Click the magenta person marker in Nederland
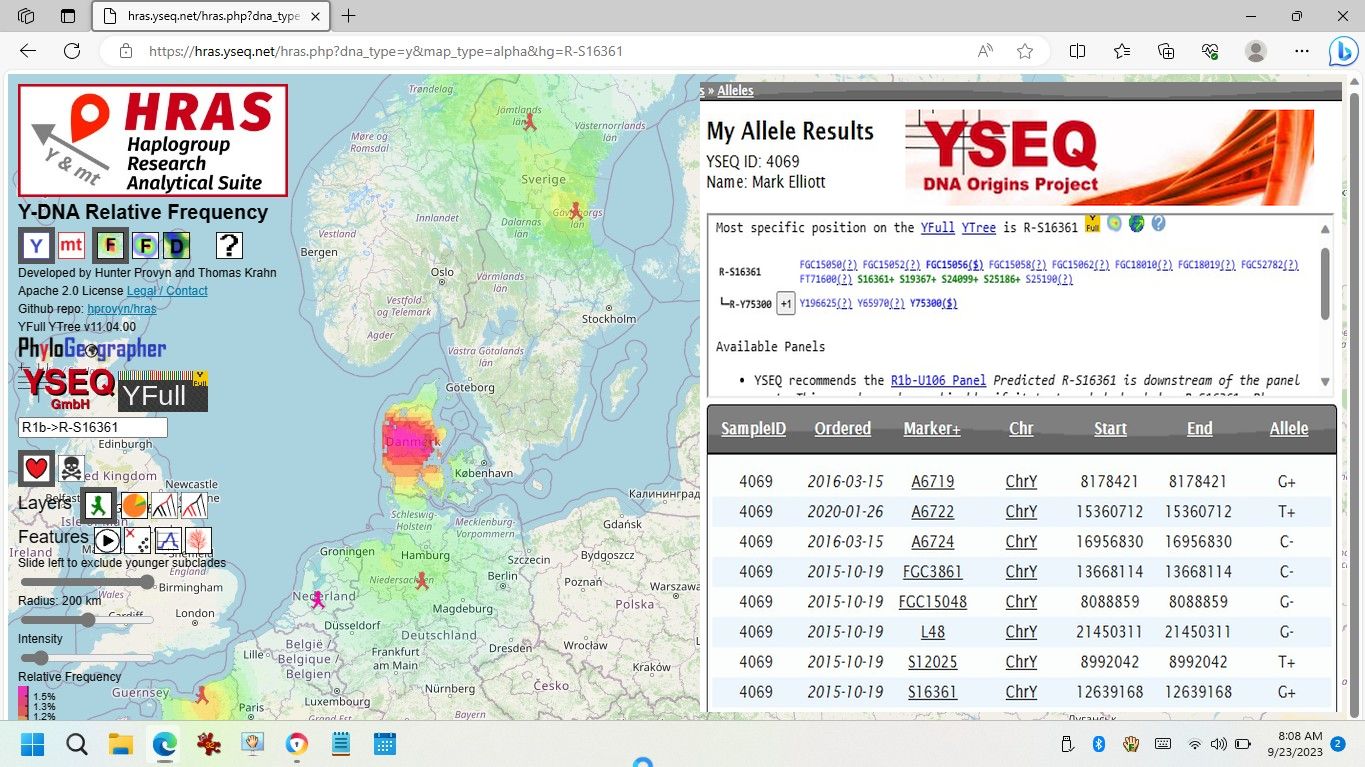 tap(318, 599)
